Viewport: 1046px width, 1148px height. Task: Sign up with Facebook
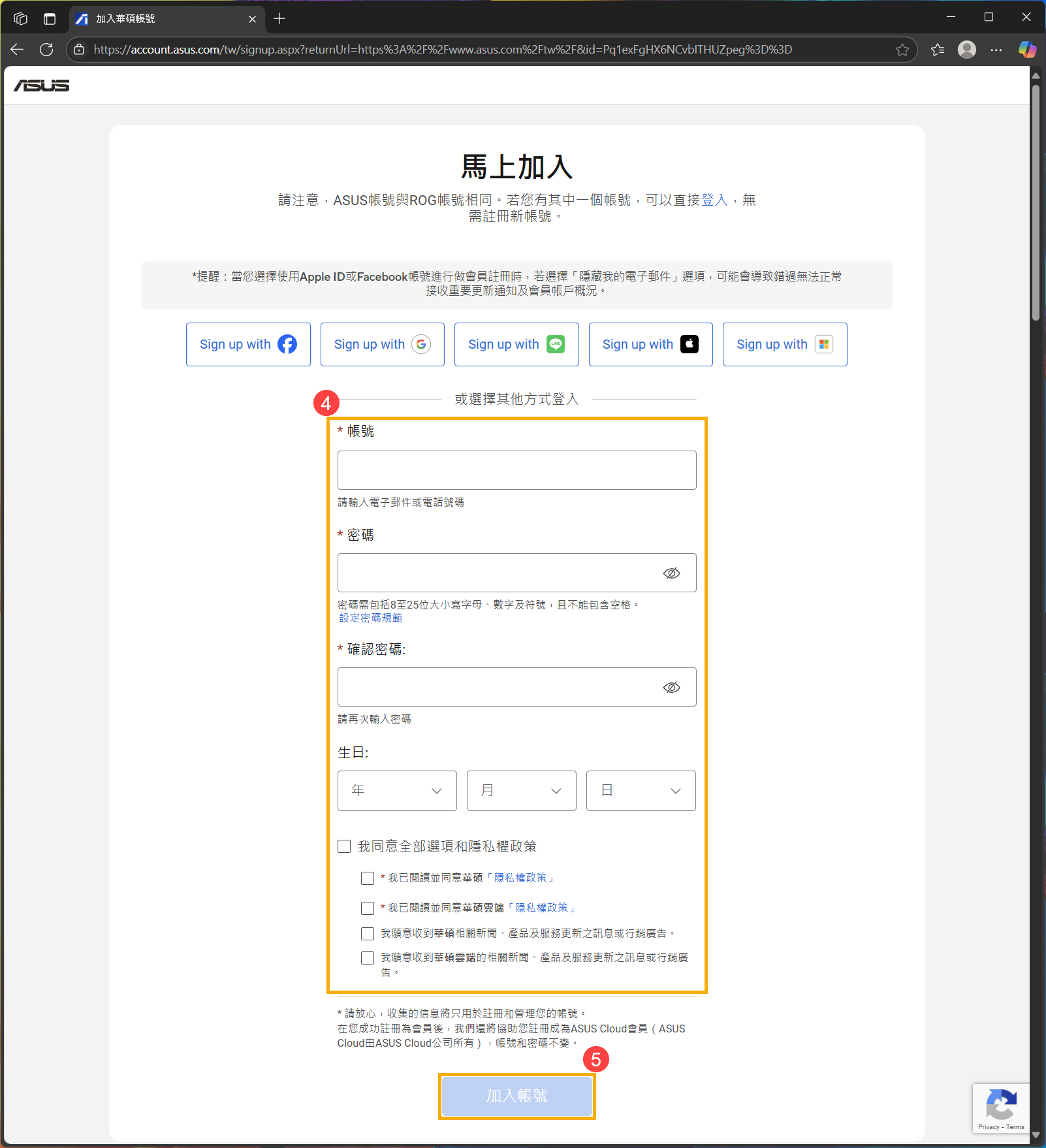(x=248, y=344)
